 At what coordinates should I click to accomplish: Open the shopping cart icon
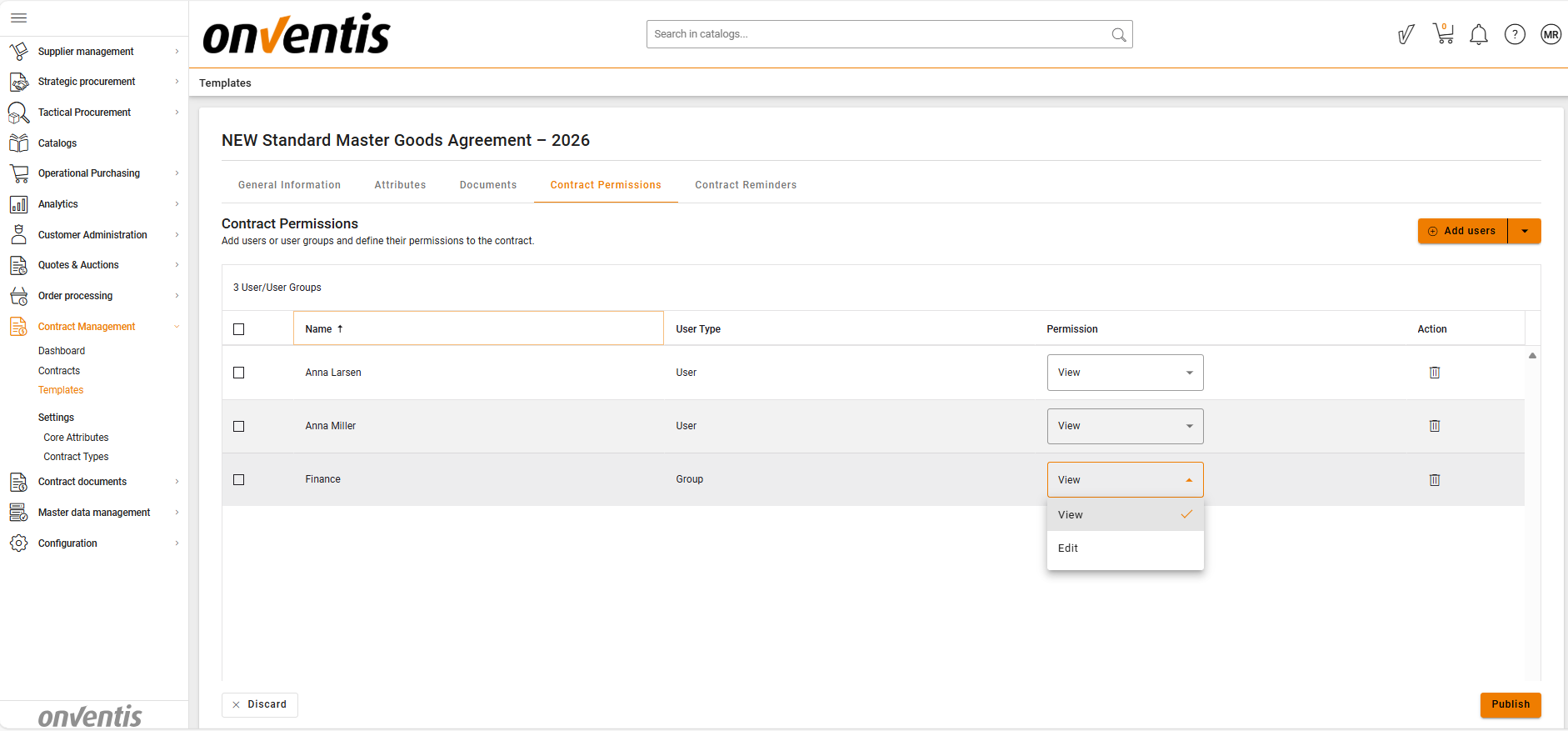pyautogui.click(x=1443, y=34)
